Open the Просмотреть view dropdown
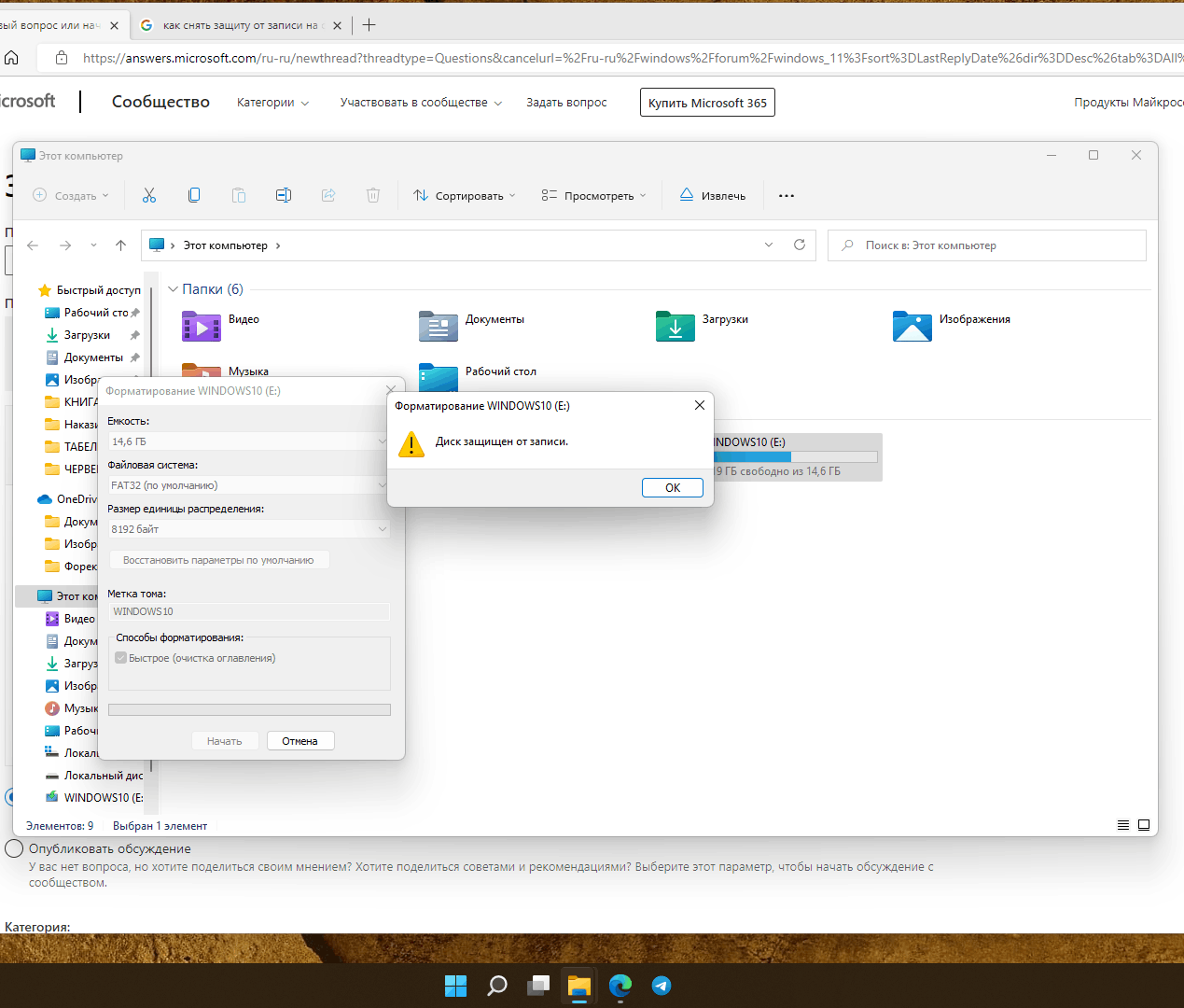 tap(594, 195)
